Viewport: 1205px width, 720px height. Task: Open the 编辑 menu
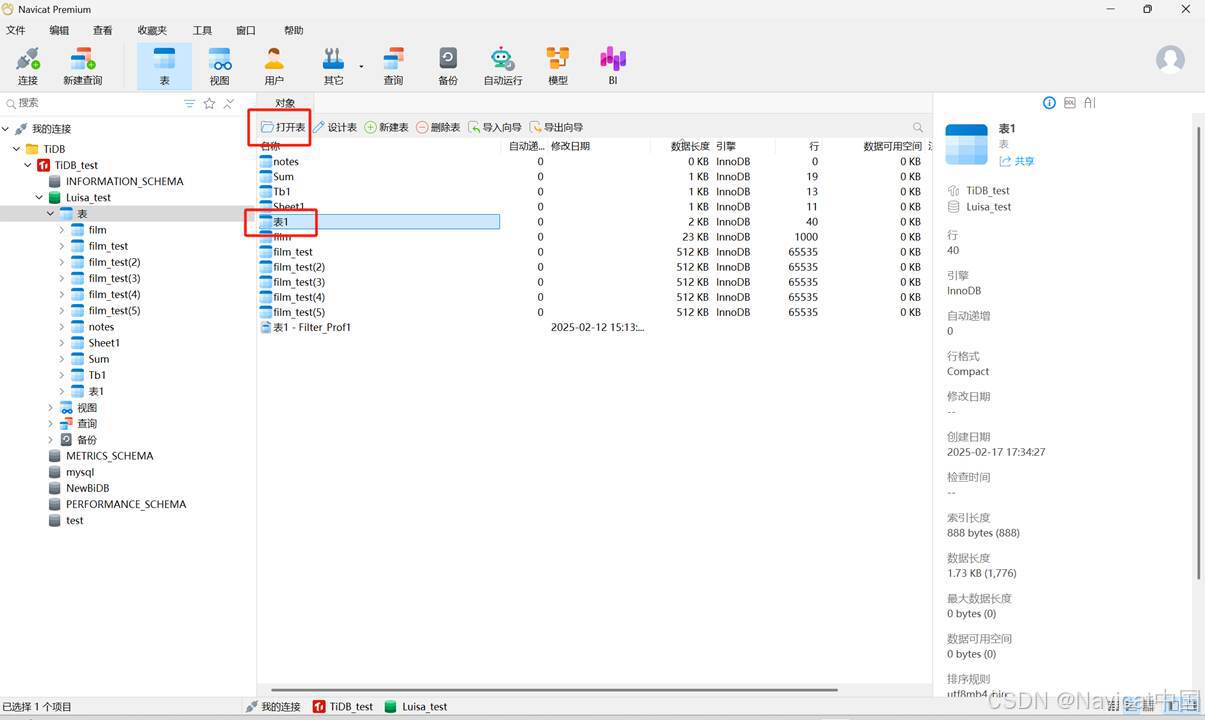[59, 31]
